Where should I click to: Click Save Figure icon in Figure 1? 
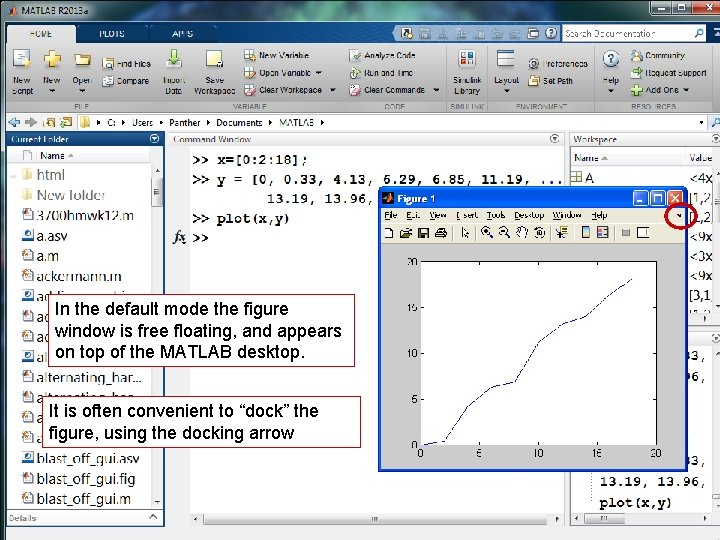click(x=423, y=233)
